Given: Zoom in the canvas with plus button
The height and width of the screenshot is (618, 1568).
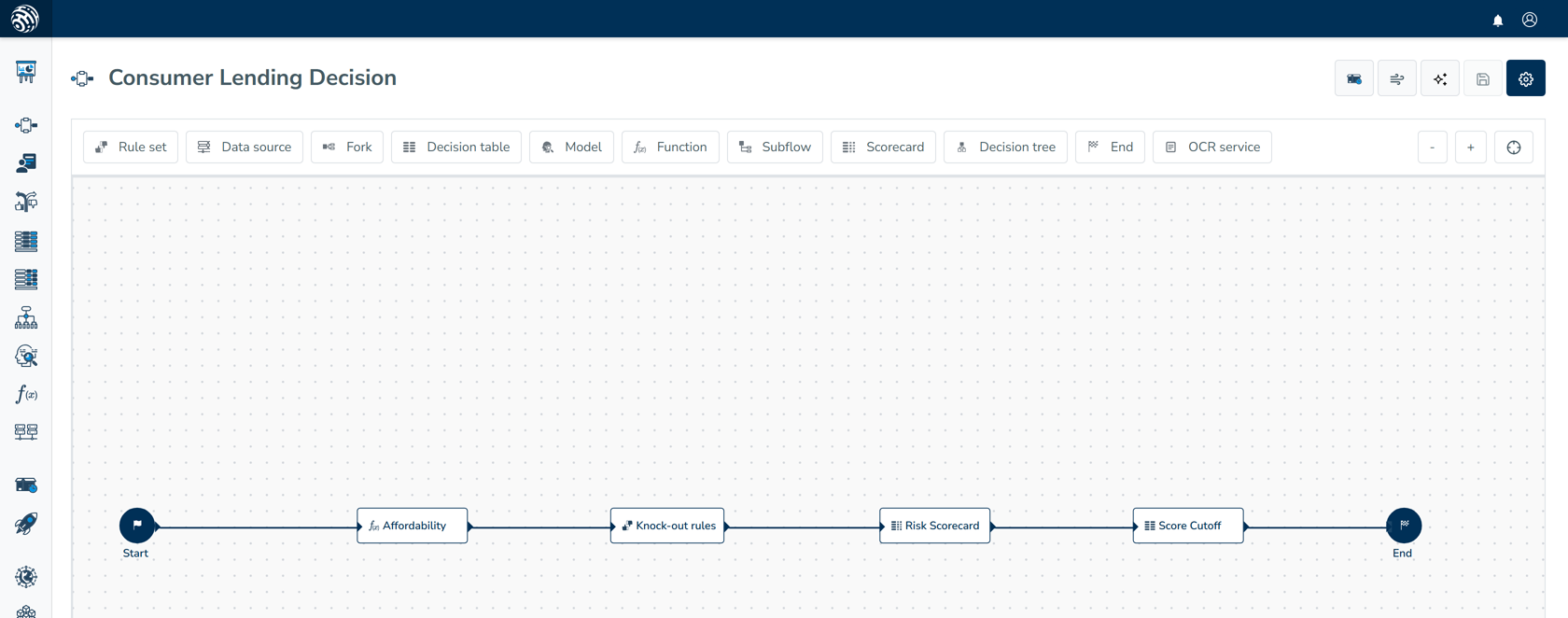Looking at the screenshot, I should [x=1471, y=147].
